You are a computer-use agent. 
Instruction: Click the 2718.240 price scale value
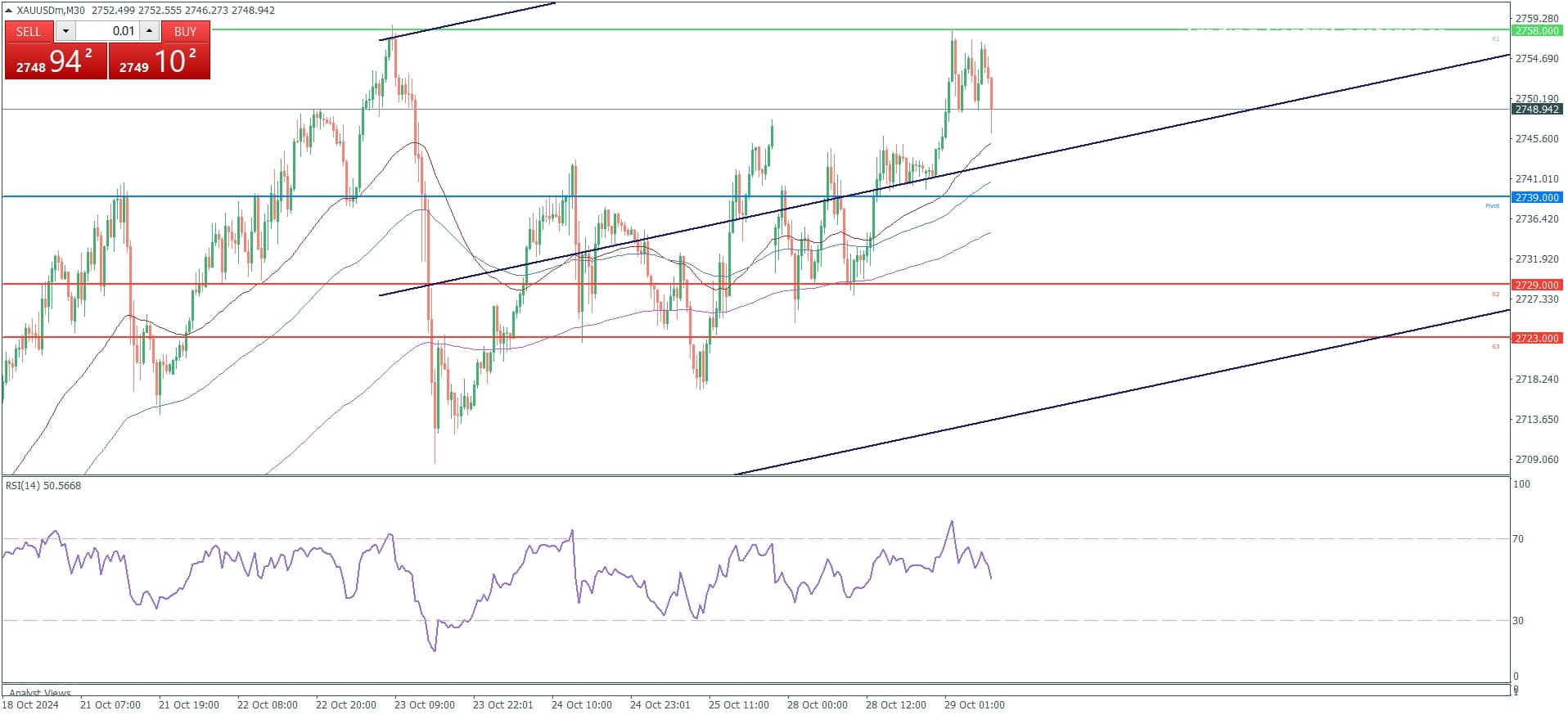pyautogui.click(x=1537, y=379)
